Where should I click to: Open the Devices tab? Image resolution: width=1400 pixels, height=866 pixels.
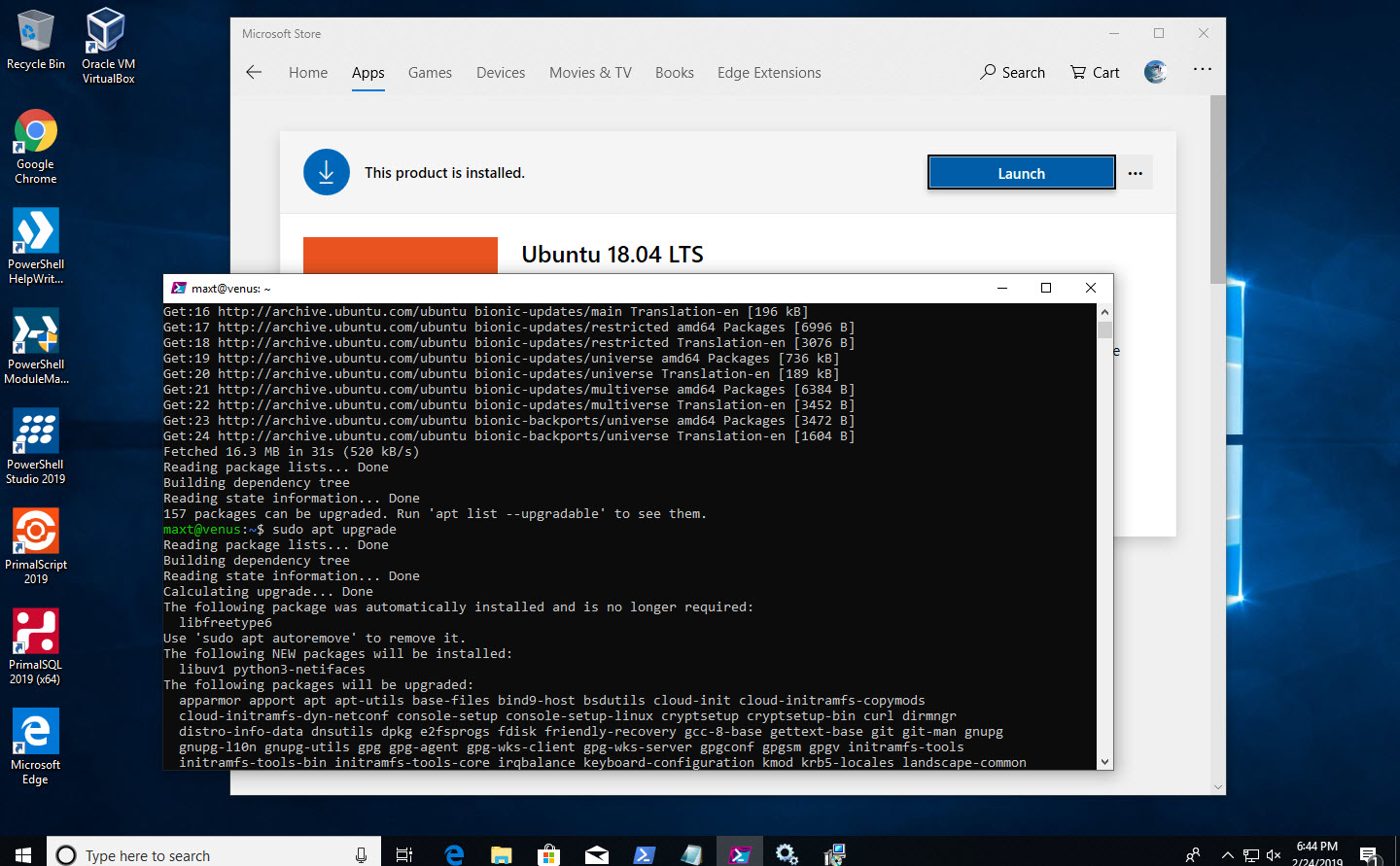501,73
